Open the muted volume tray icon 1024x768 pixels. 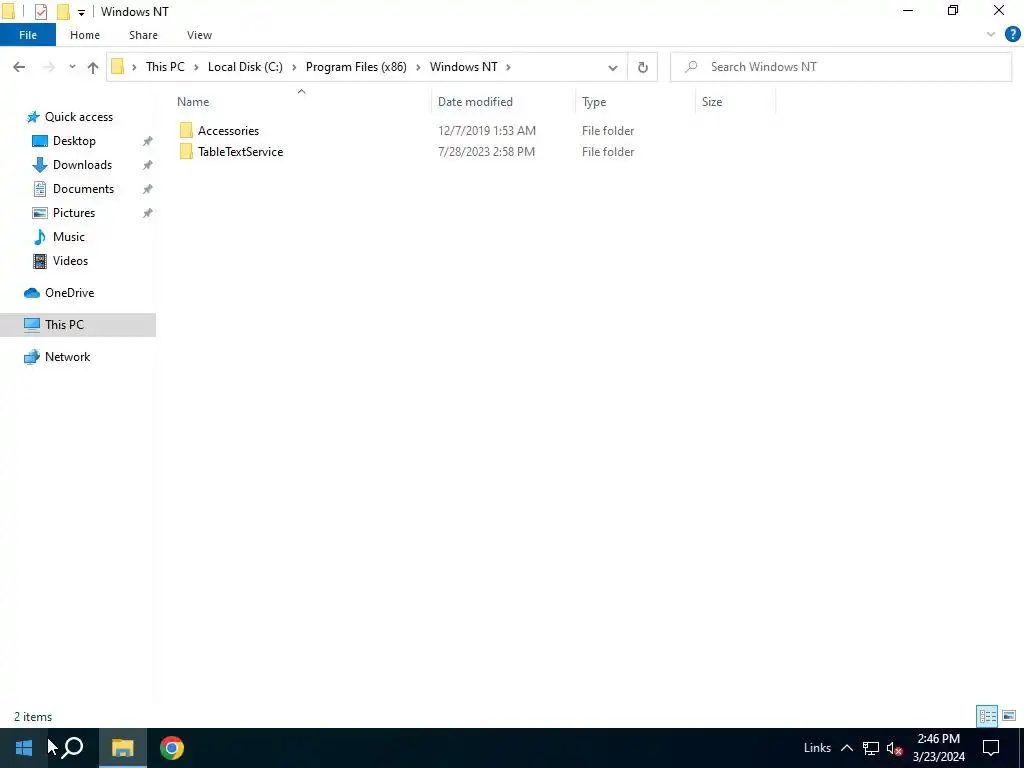pos(894,748)
